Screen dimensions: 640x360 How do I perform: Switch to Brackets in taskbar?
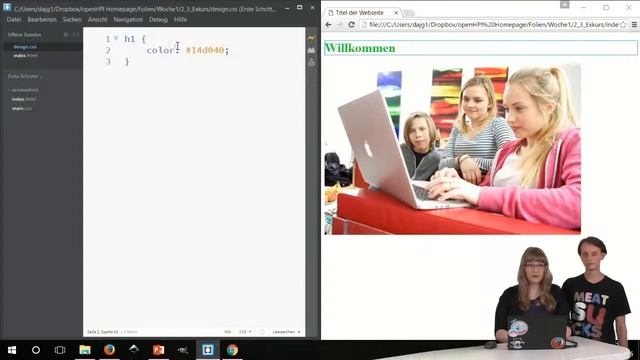tap(208, 350)
